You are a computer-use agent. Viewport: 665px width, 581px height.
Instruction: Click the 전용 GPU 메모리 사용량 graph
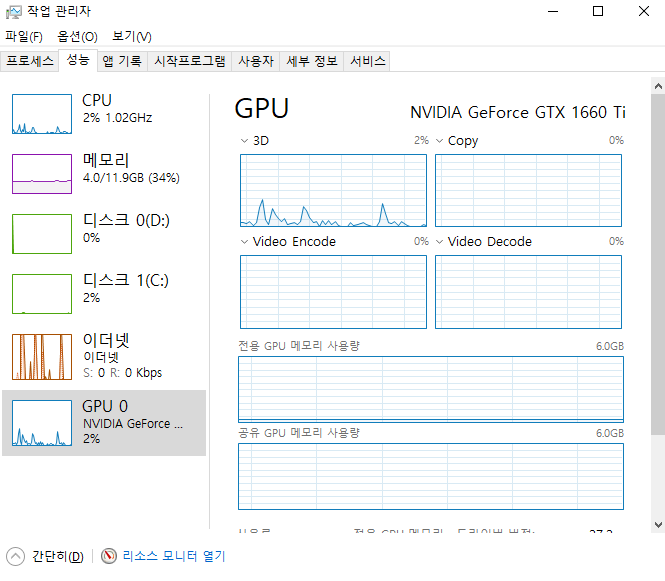click(431, 389)
